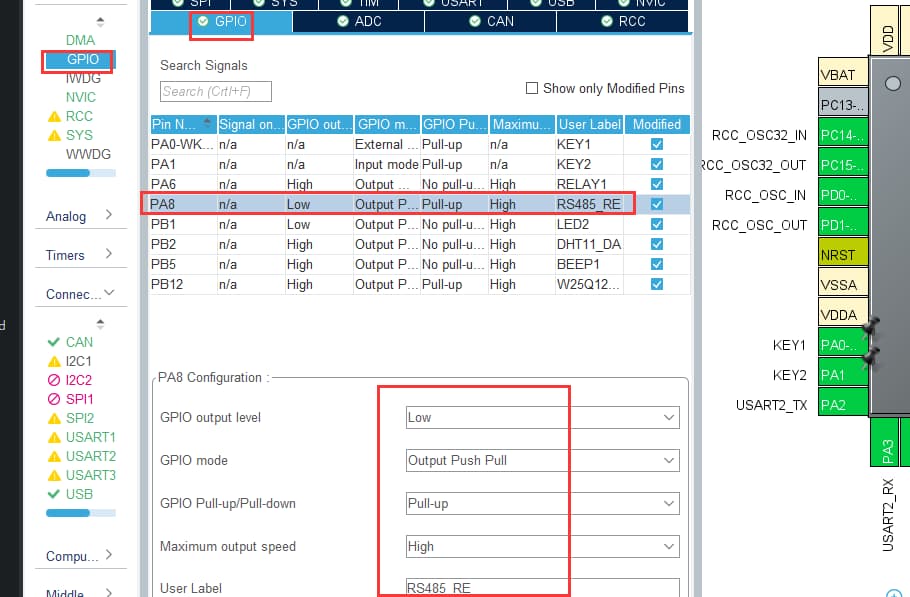Open USART1 in the Connectivity list
This screenshot has height=597, width=910.
click(90, 437)
